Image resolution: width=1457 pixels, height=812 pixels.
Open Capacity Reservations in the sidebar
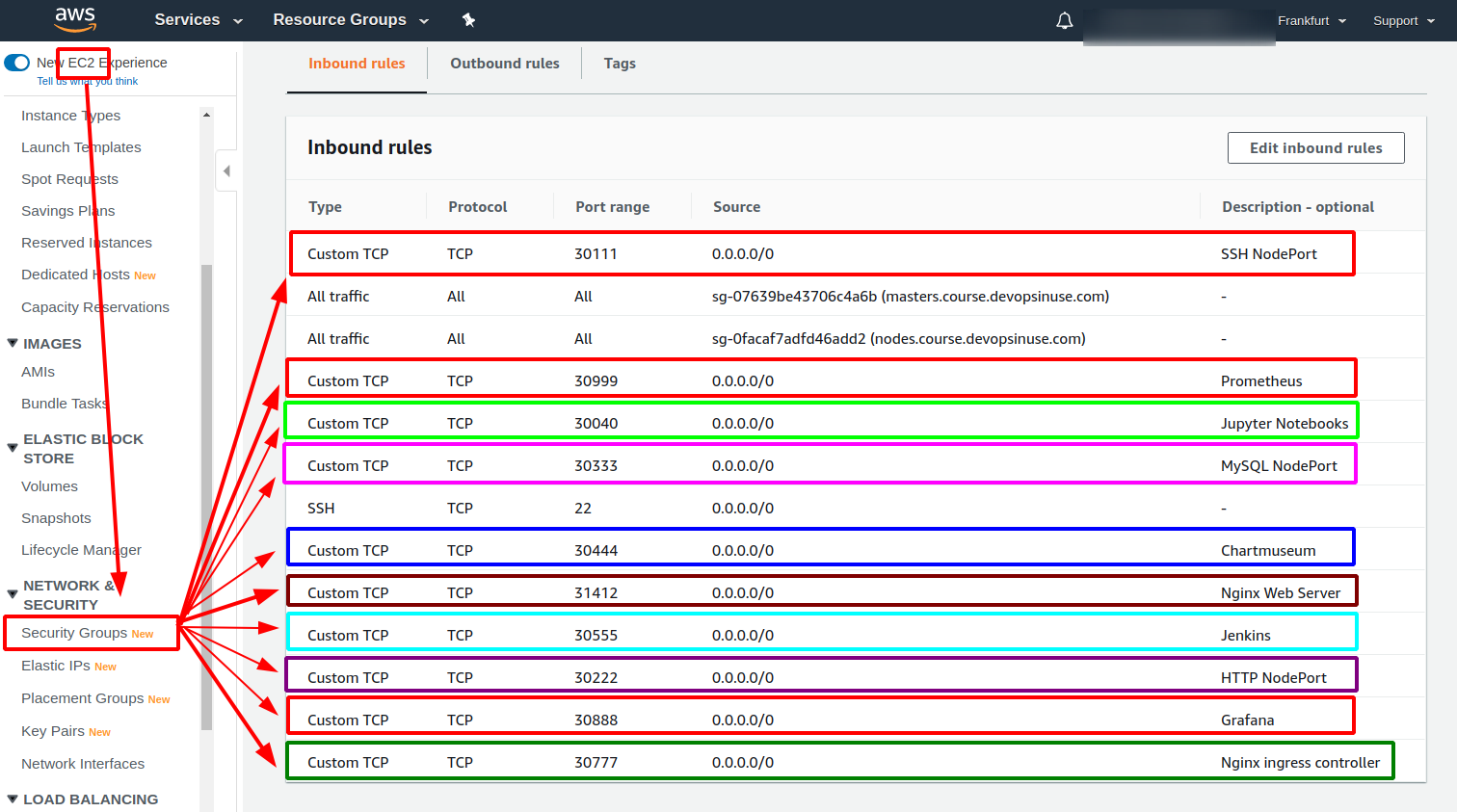(x=95, y=307)
